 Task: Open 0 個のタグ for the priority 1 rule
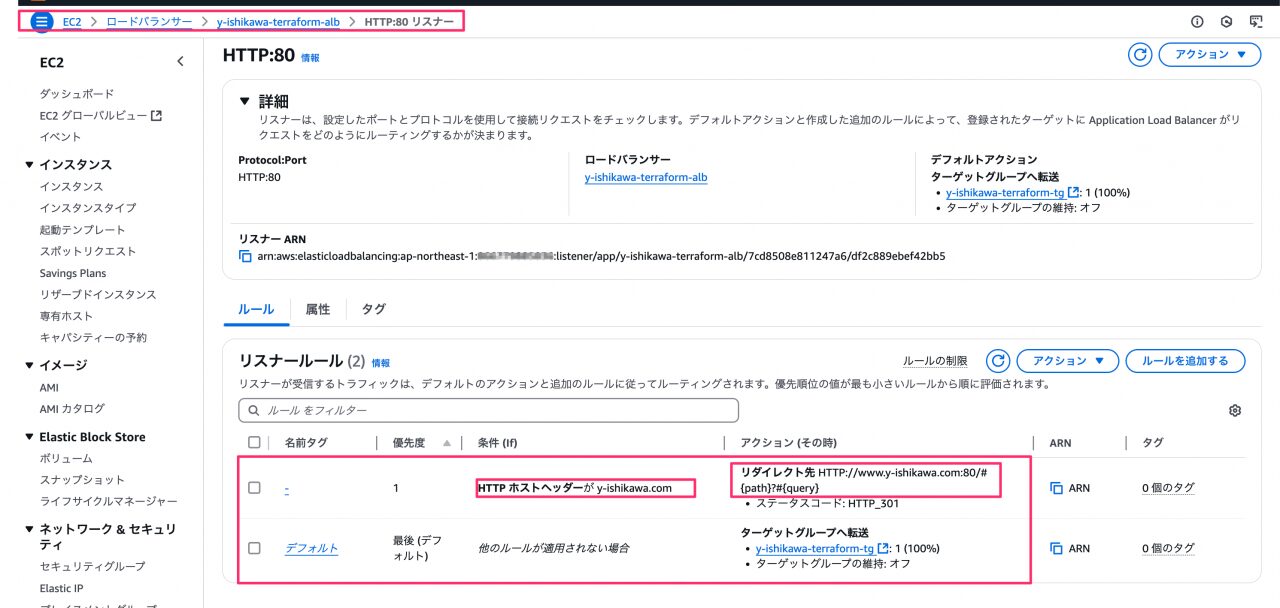click(x=1168, y=488)
